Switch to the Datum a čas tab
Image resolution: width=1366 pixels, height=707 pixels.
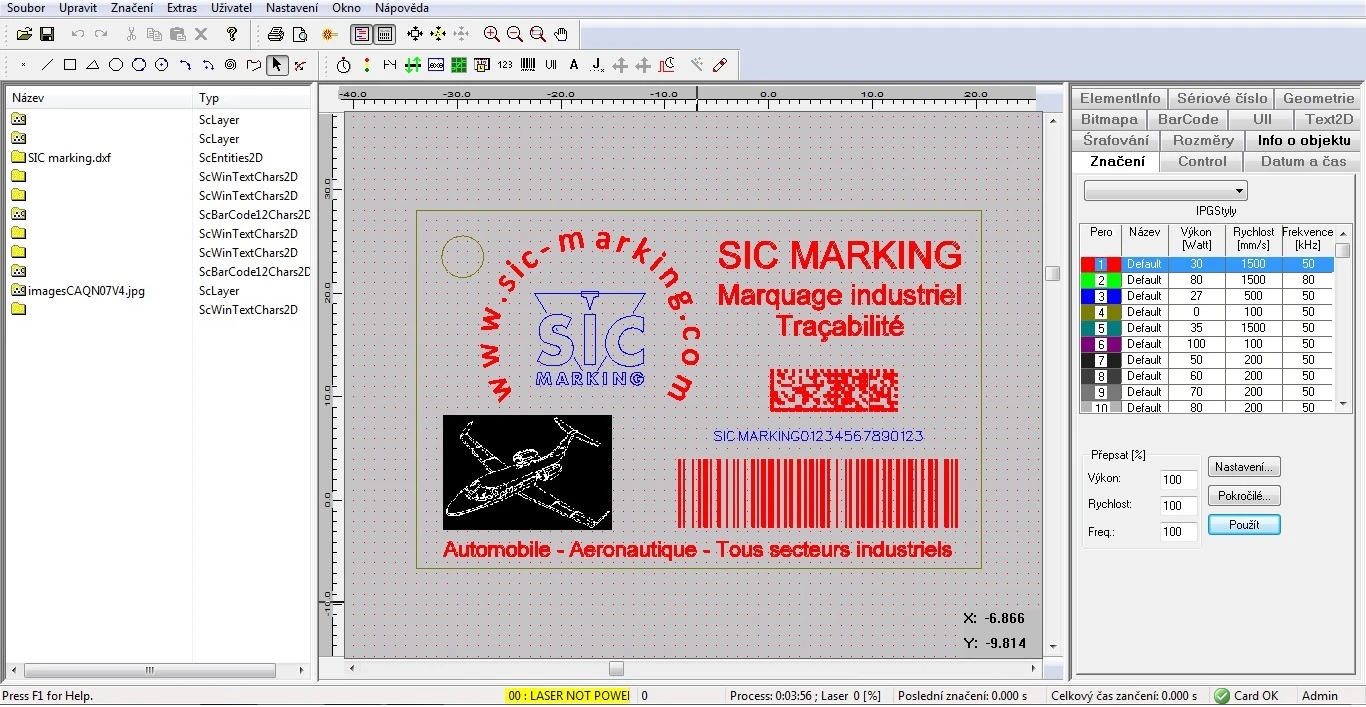(x=1303, y=161)
